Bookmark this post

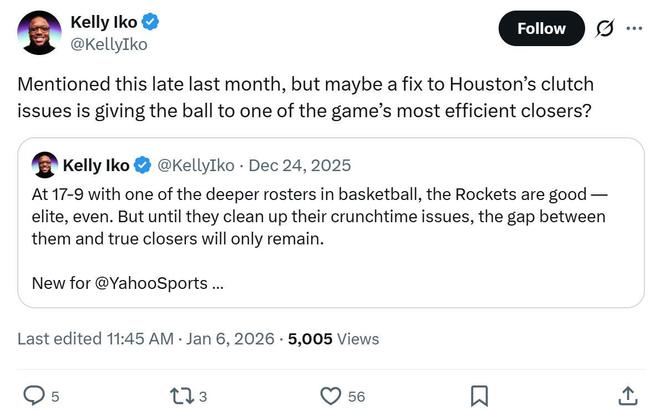(479, 396)
